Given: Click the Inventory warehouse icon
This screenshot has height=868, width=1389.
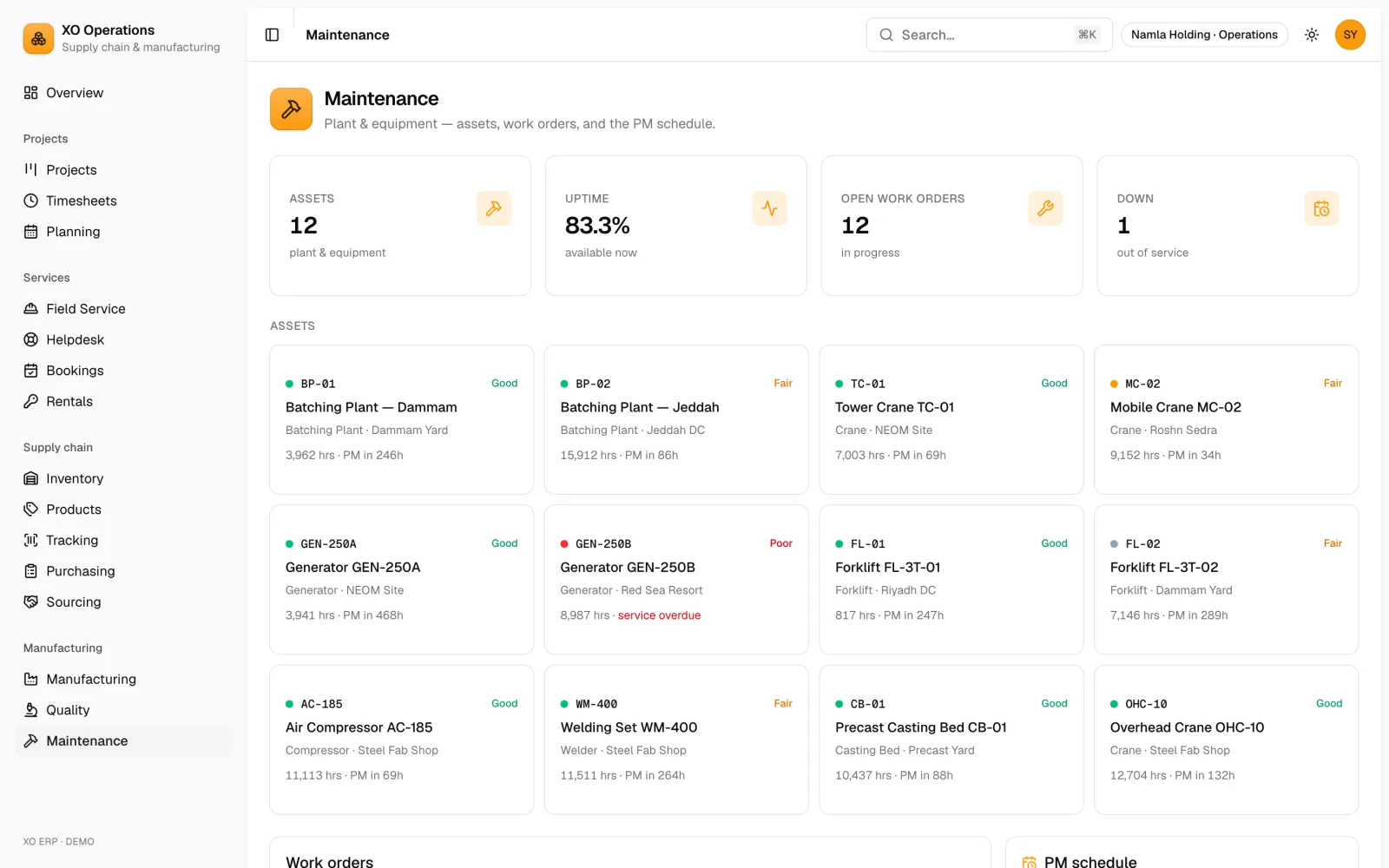Looking at the screenshot, I should tap(31, 478).
